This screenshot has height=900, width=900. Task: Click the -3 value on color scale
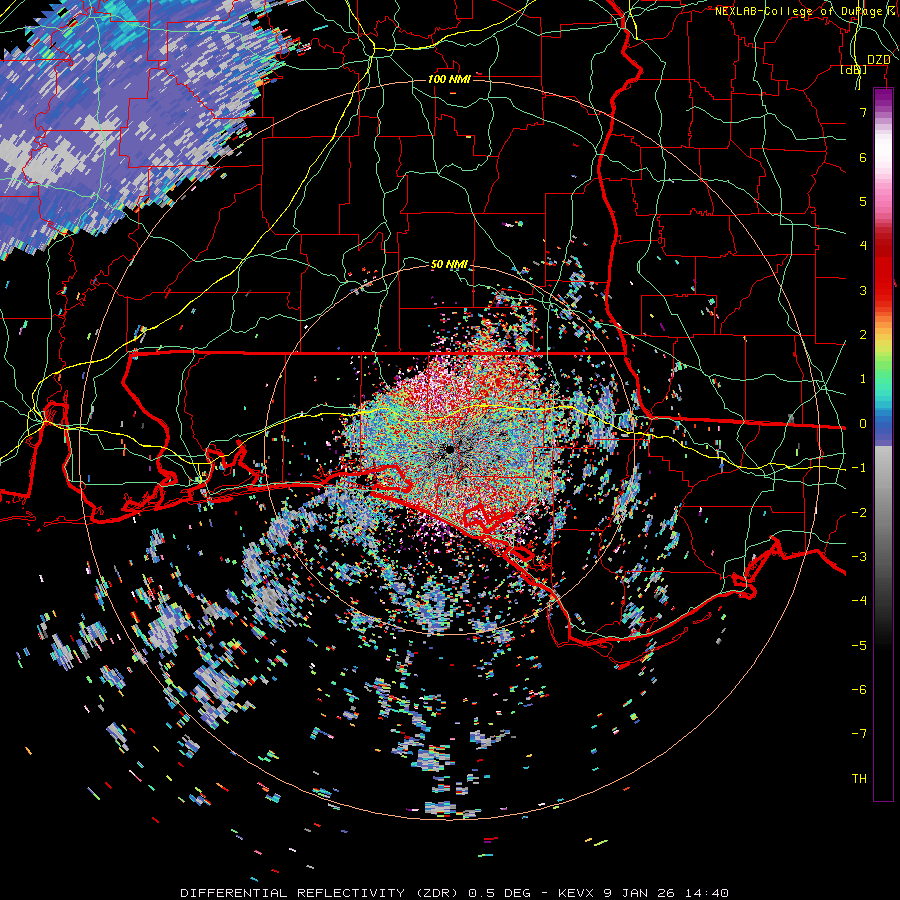tap(859, 557)
